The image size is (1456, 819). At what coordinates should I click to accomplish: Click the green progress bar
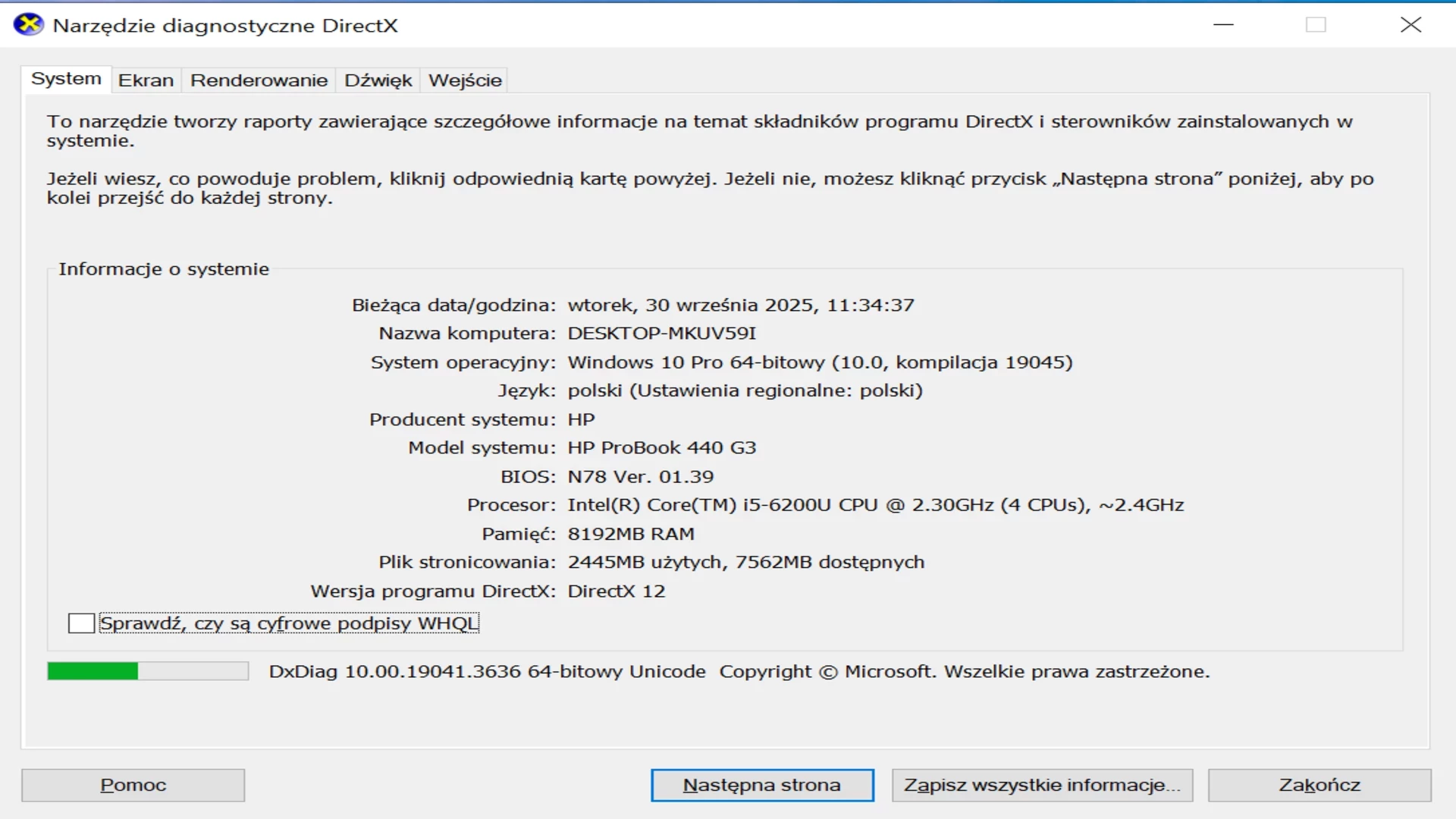148,671
